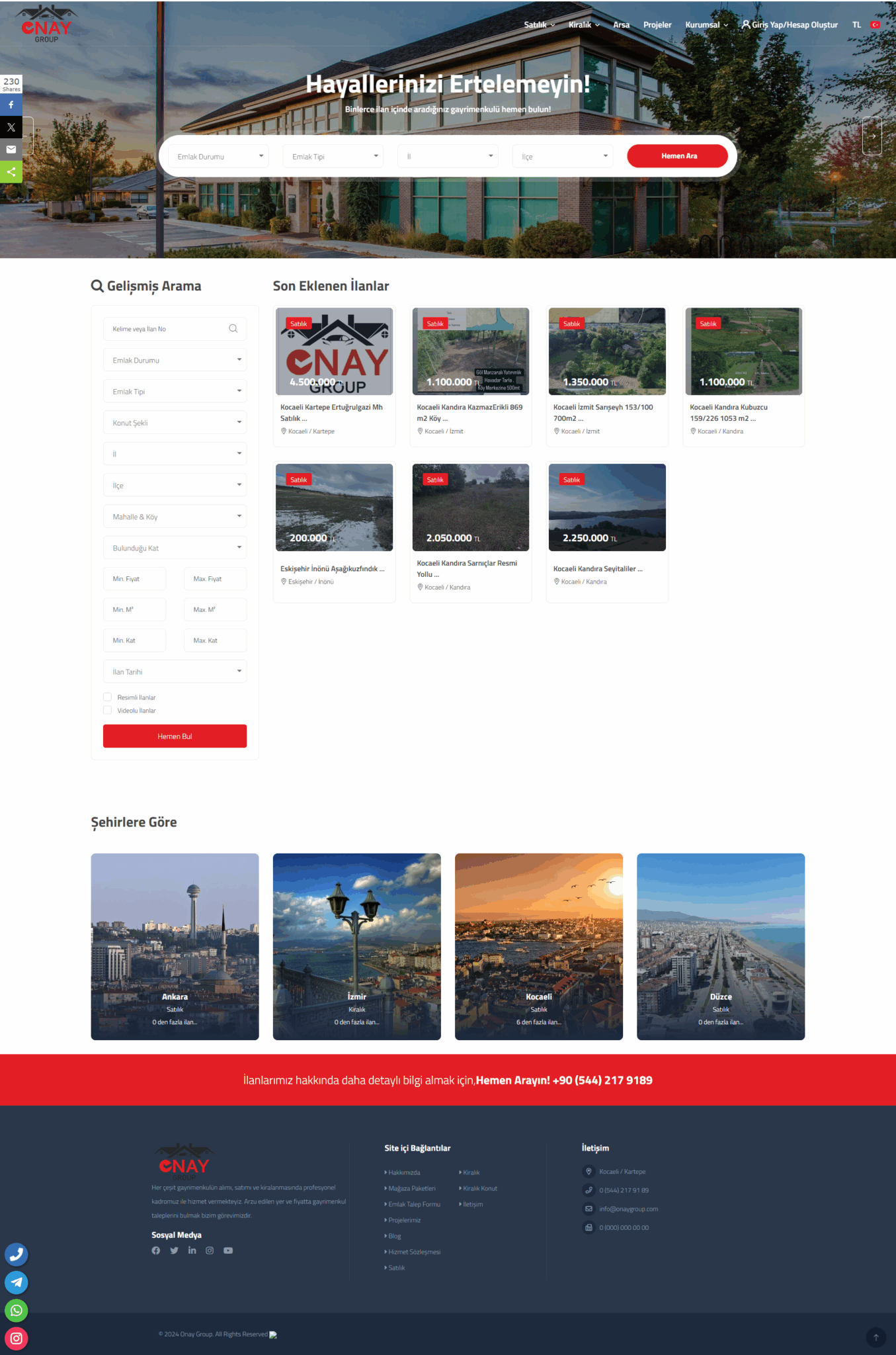Open the Kocaeli city card
The height and width of the screenshot is (1355, 896).
pyautogui.click(x=539, y=947)
